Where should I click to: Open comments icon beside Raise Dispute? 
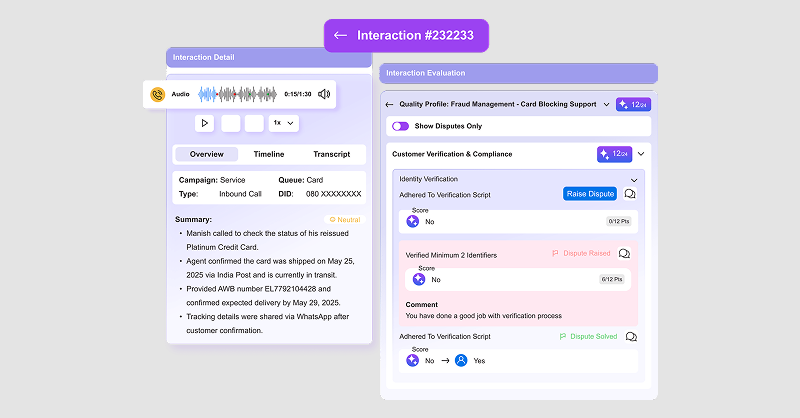point(629,194)
